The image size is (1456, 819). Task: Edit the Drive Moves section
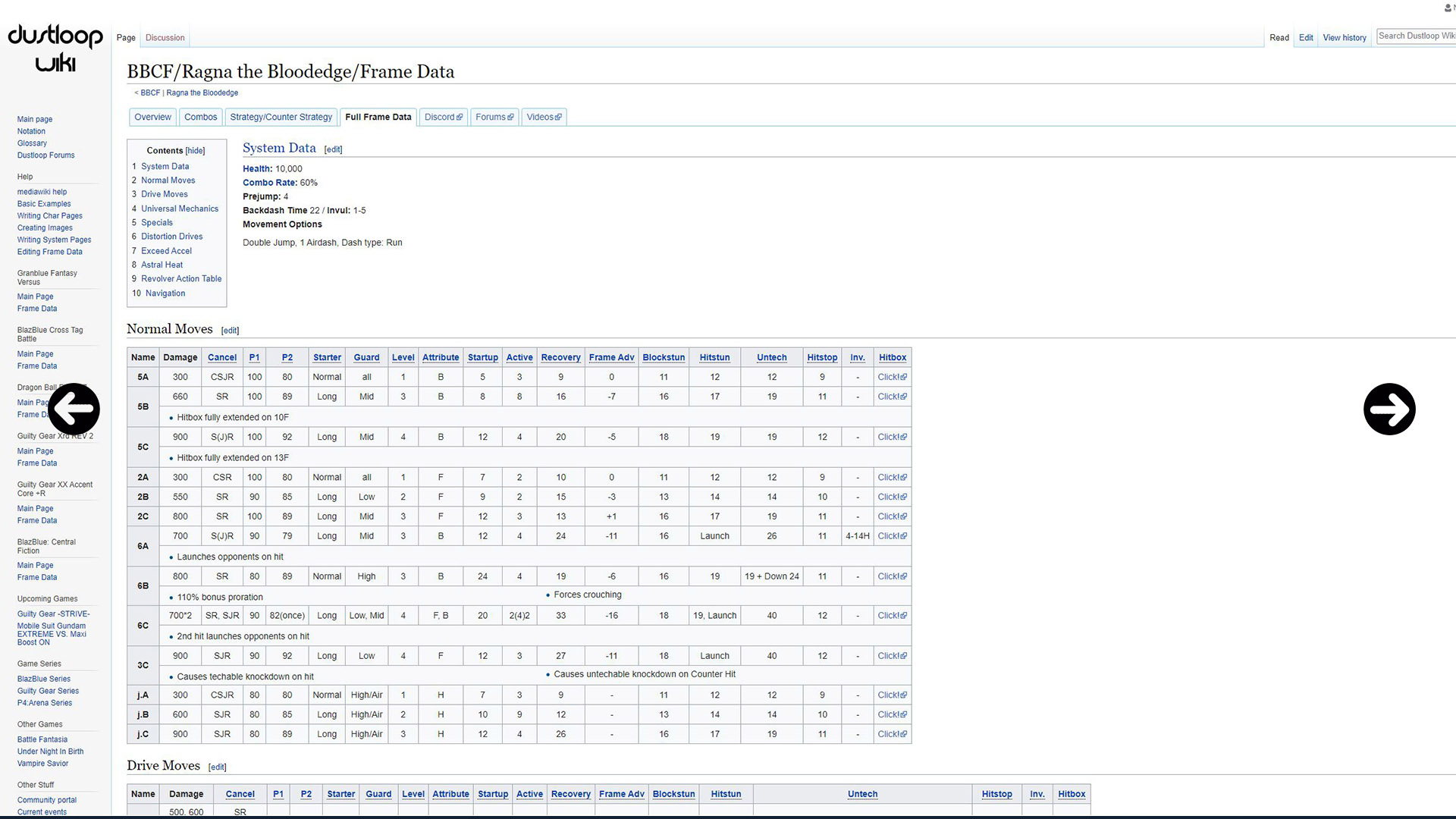pos(217,767)
